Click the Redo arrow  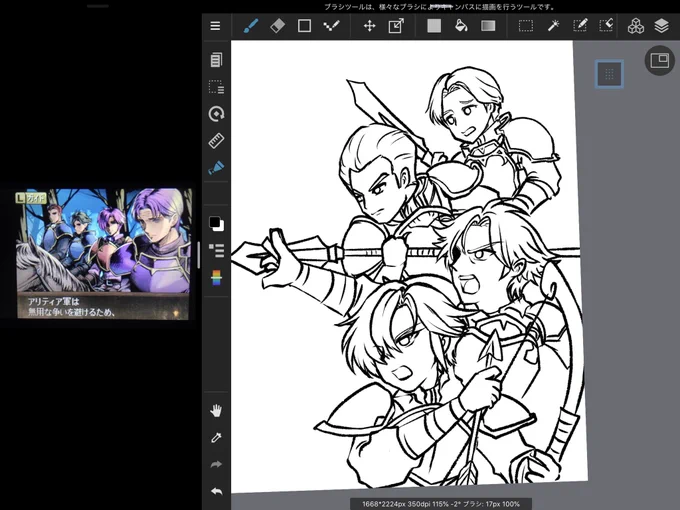point(216,464)
